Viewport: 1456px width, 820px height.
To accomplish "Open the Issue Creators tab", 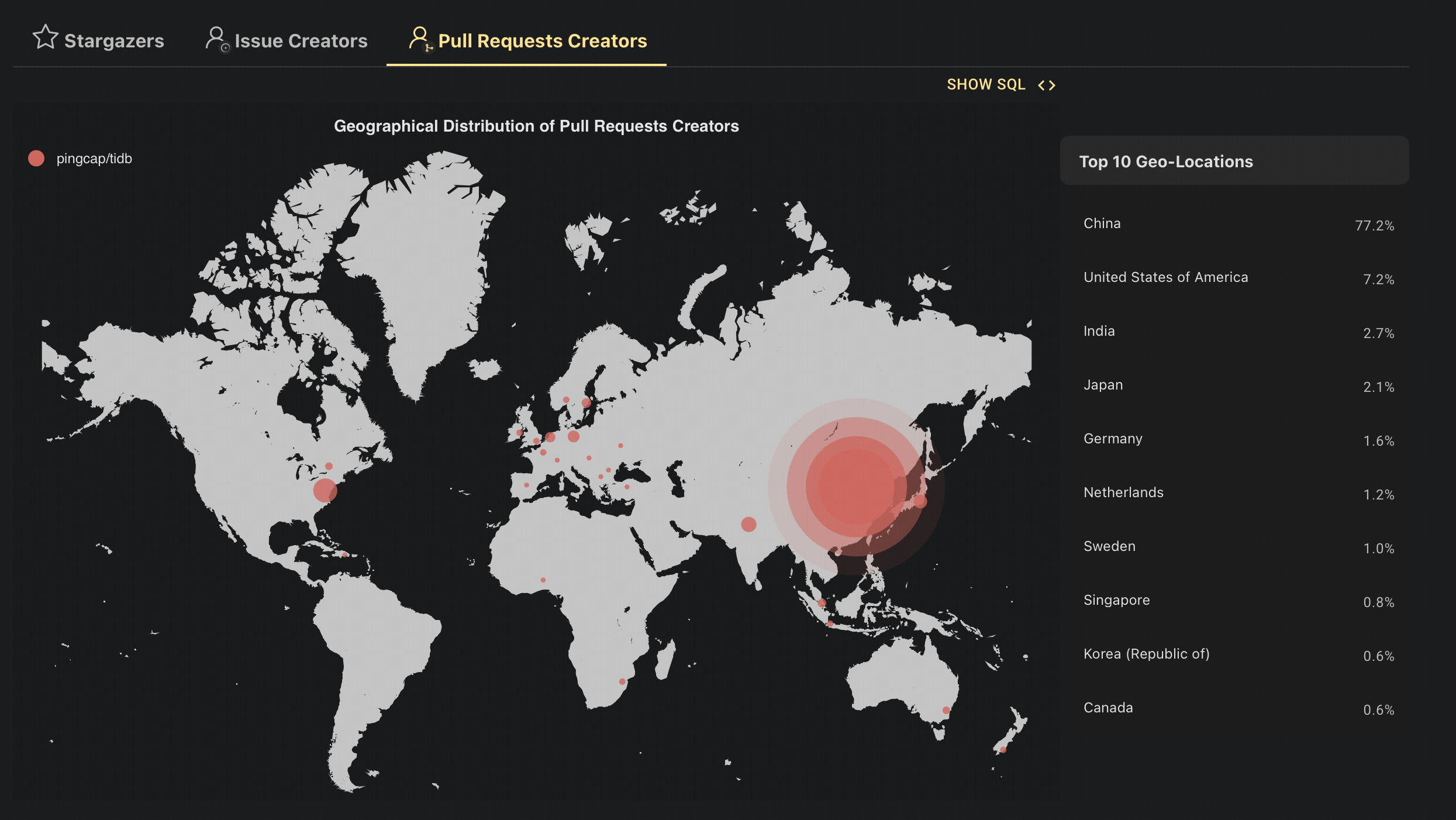I will pyautogui.click(x=301, y=41).
